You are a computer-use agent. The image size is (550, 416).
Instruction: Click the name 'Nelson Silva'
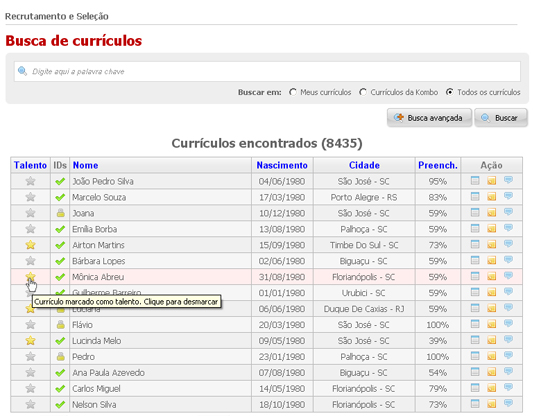(x=94, y=404)
